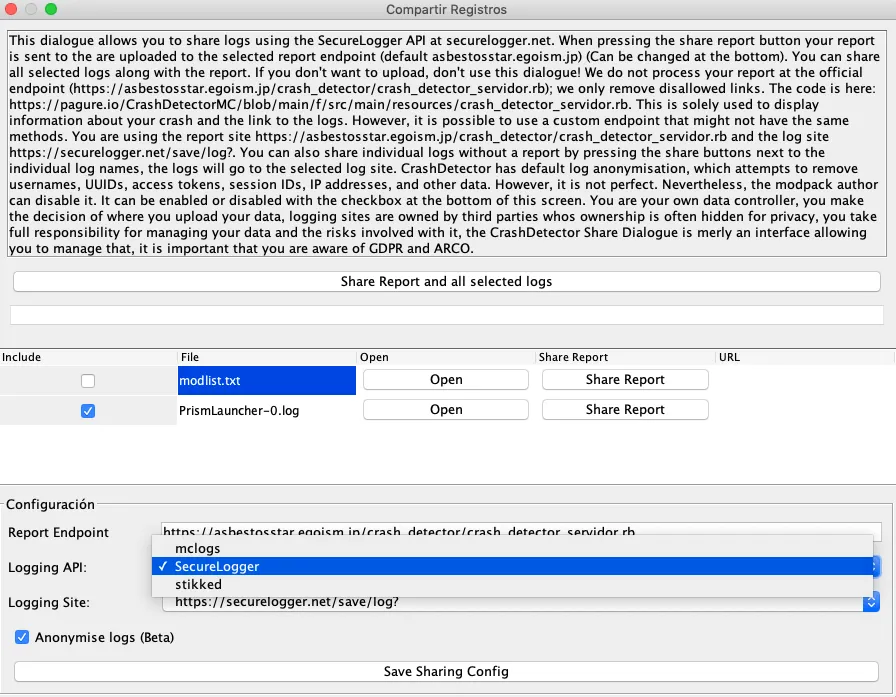The height and width of the screenshot is (697, 896).
Task: Click the Logging API combo box arrow
Action: click(x=874, y=567)
